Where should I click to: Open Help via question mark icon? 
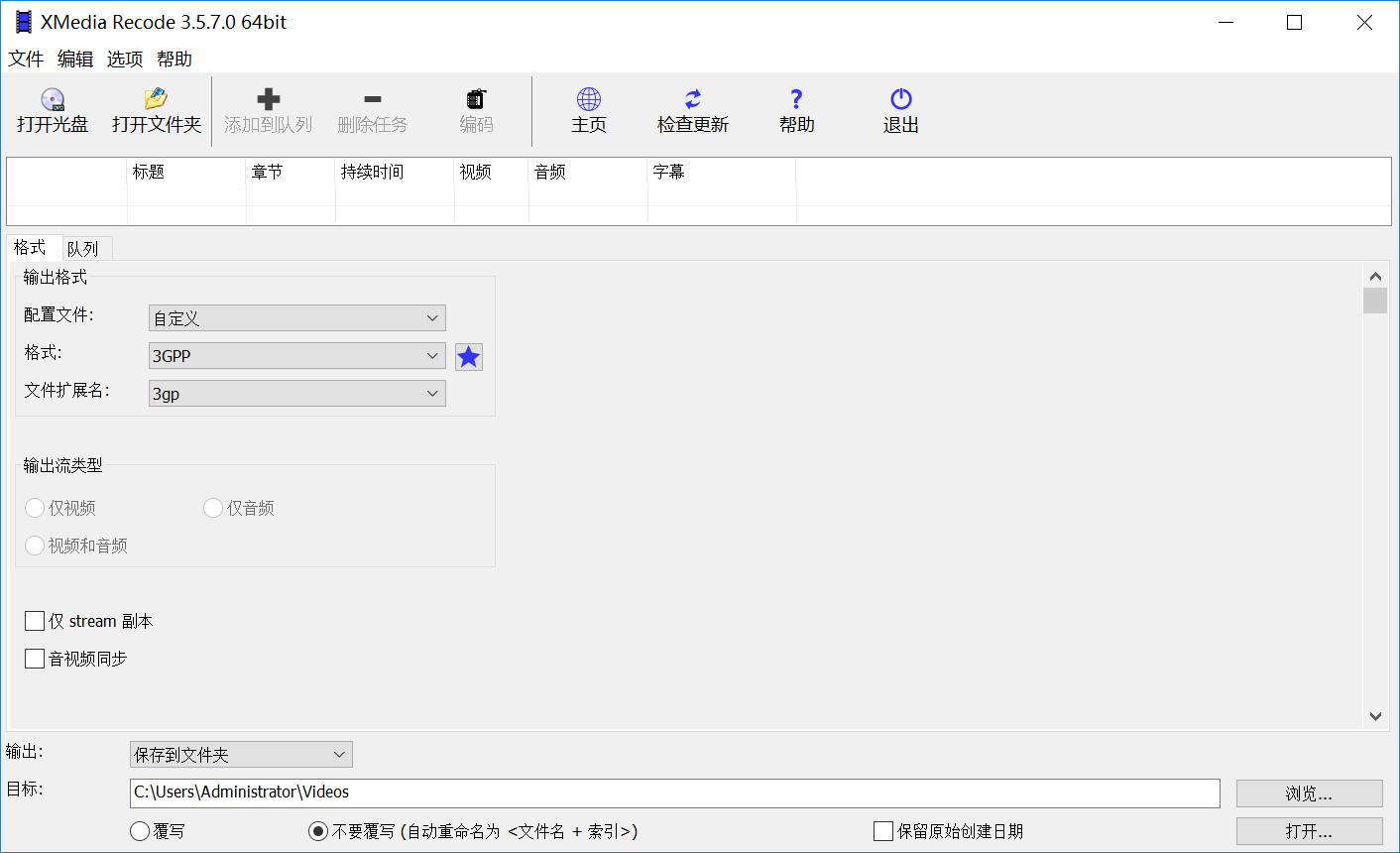tap(796, 99)
